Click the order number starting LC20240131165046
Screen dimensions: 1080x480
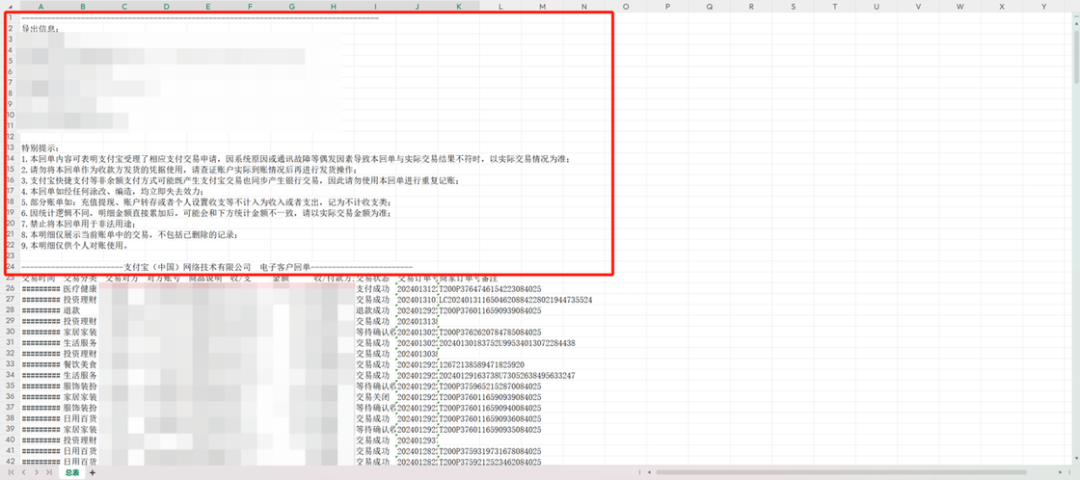tap(515, 300)
